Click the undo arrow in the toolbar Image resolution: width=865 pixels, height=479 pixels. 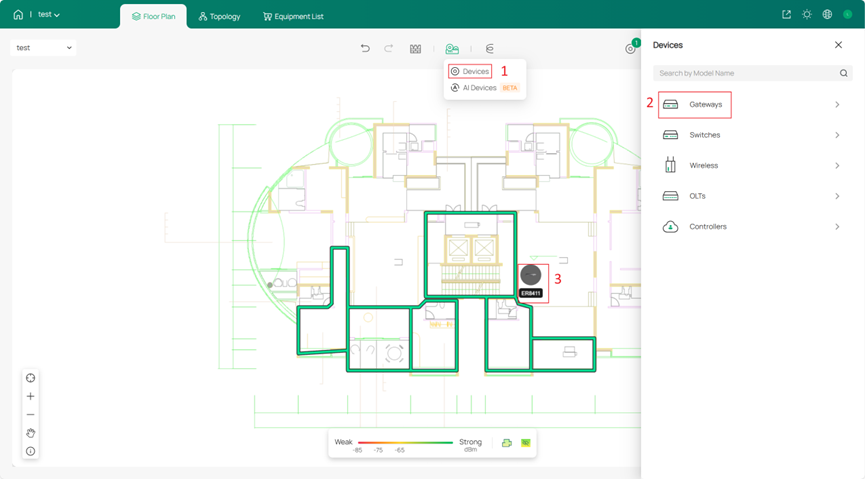[x=365, y=49]
